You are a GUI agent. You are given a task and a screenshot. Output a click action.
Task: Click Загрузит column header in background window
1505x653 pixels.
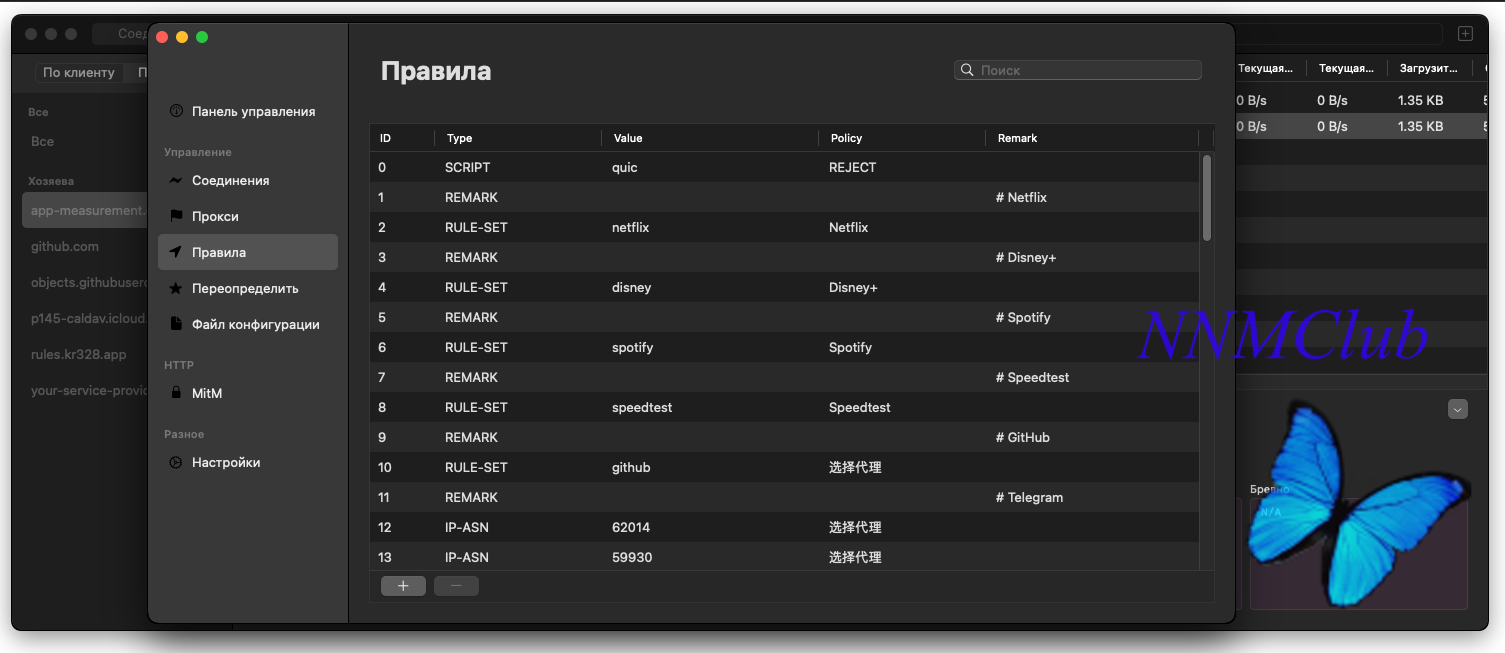[x=1428, y=69]
